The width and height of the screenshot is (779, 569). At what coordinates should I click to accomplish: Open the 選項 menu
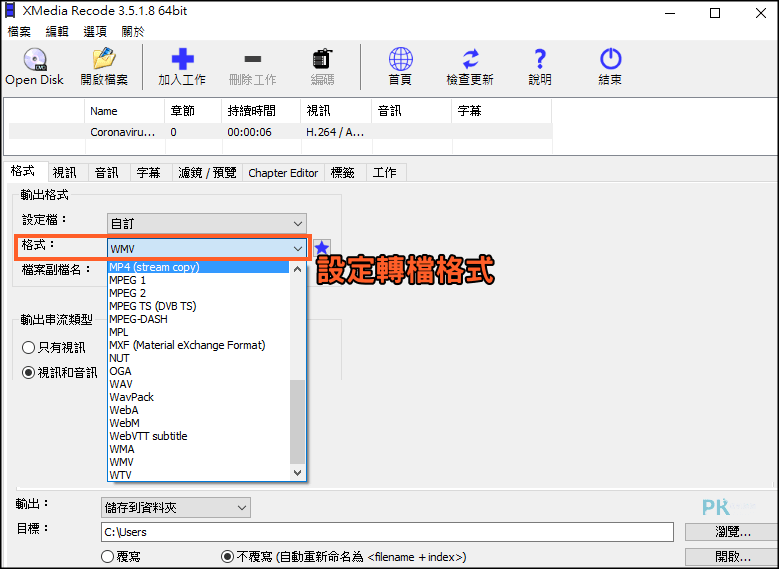tap(95, 32)
